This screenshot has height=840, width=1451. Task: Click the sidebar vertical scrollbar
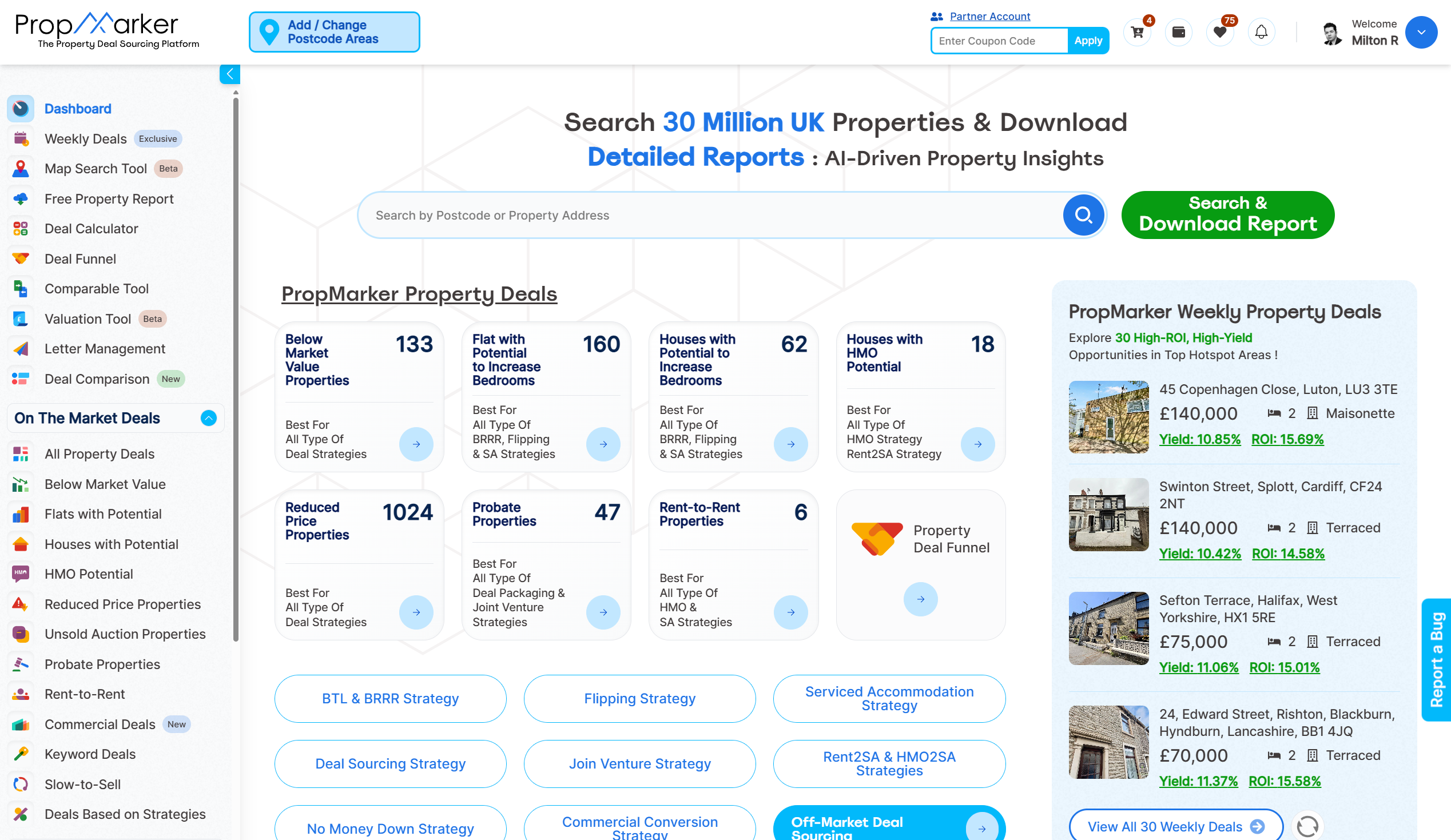pyautogui.click(x=236, y=368)
